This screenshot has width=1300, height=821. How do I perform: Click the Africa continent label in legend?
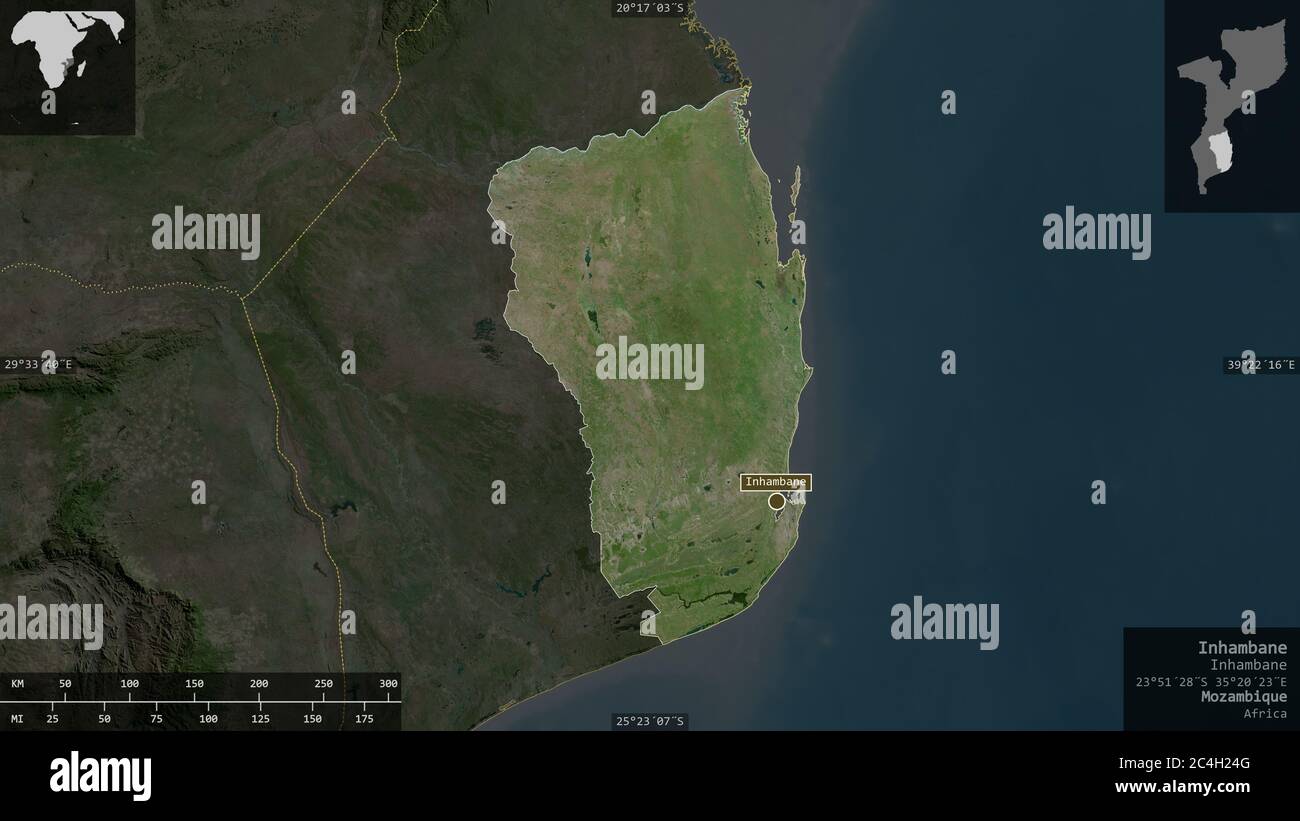pyautogui.click(x=1265, y=713)
